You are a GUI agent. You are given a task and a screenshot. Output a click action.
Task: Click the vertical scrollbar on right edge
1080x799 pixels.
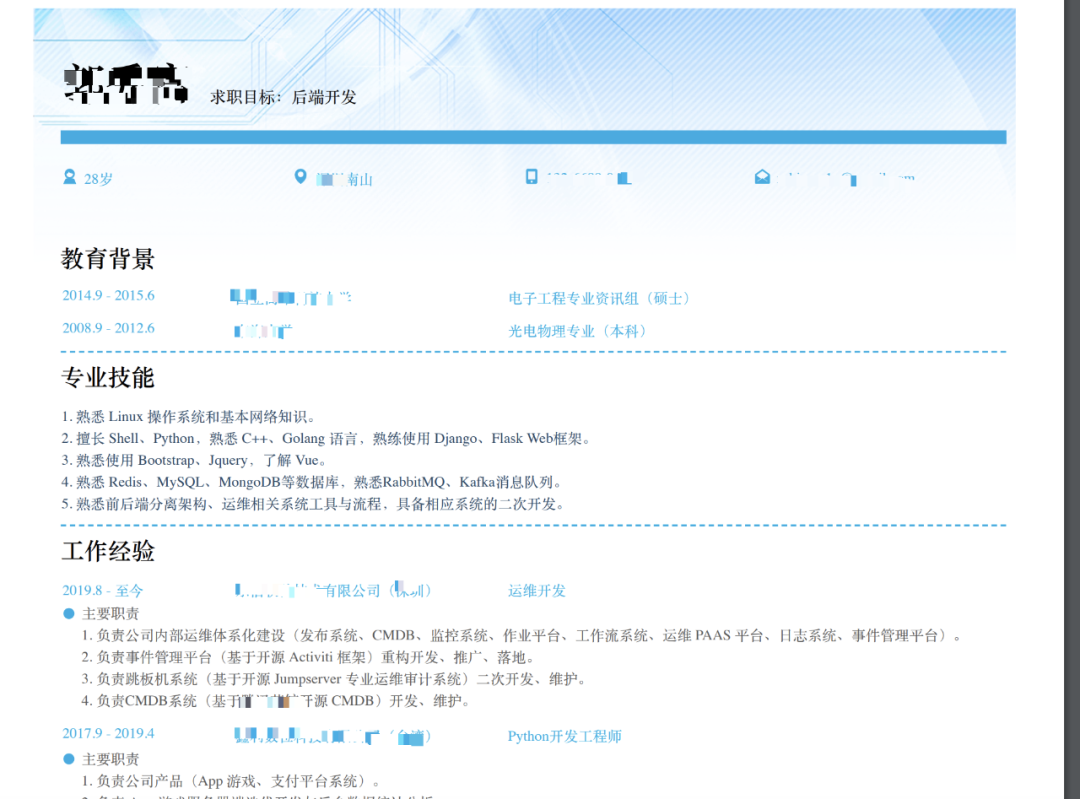[1072, 400]
